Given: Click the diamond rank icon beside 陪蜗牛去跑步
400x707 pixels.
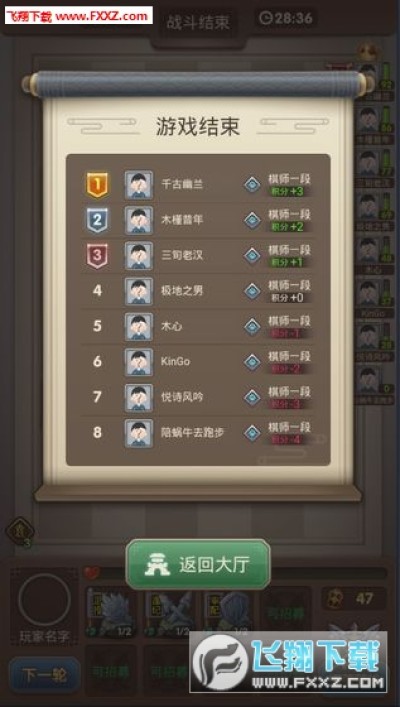Looking at the screenshot, I should (x=252, y=433).
